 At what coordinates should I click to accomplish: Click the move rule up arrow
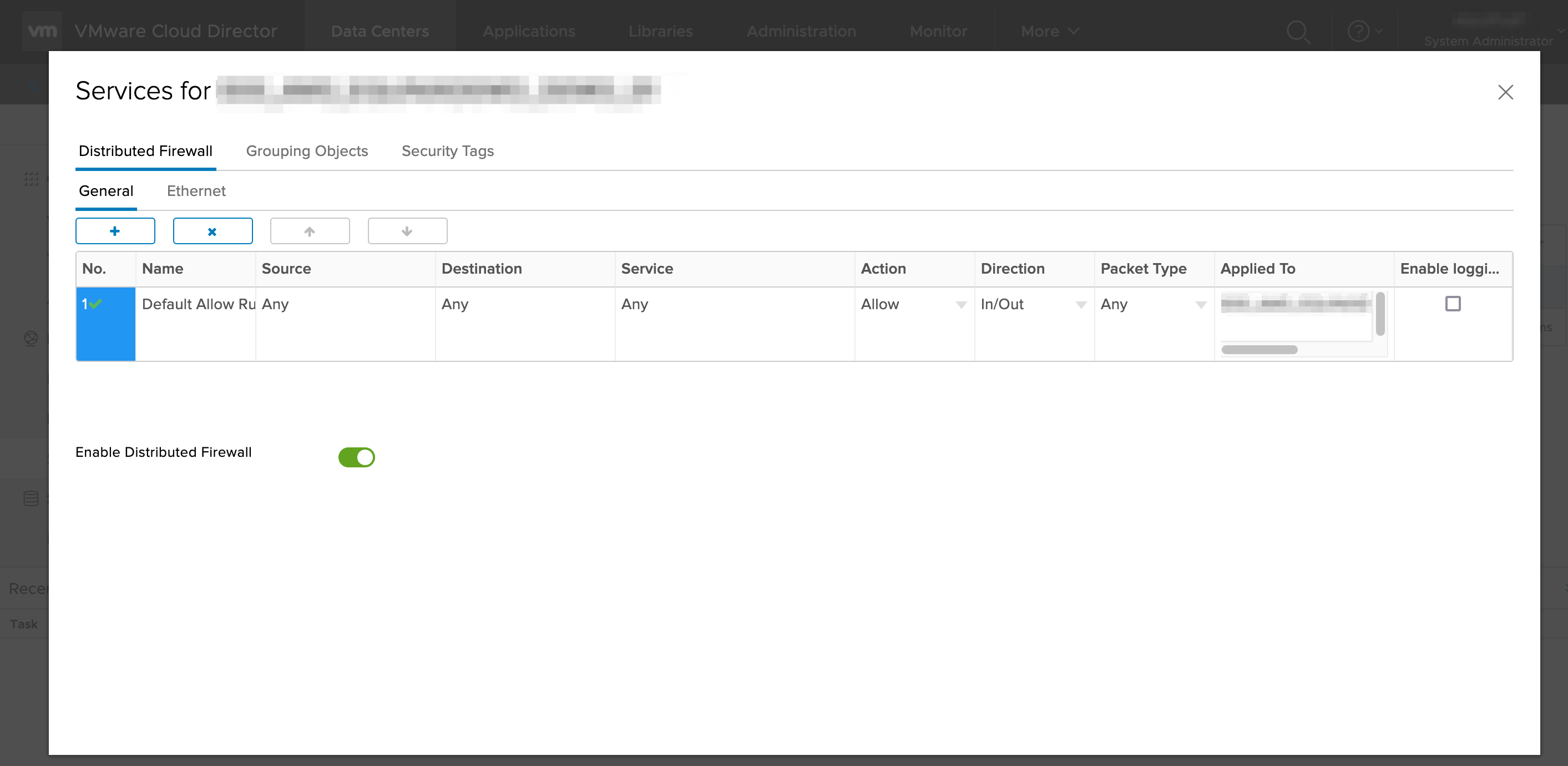[x=310, y=231]
